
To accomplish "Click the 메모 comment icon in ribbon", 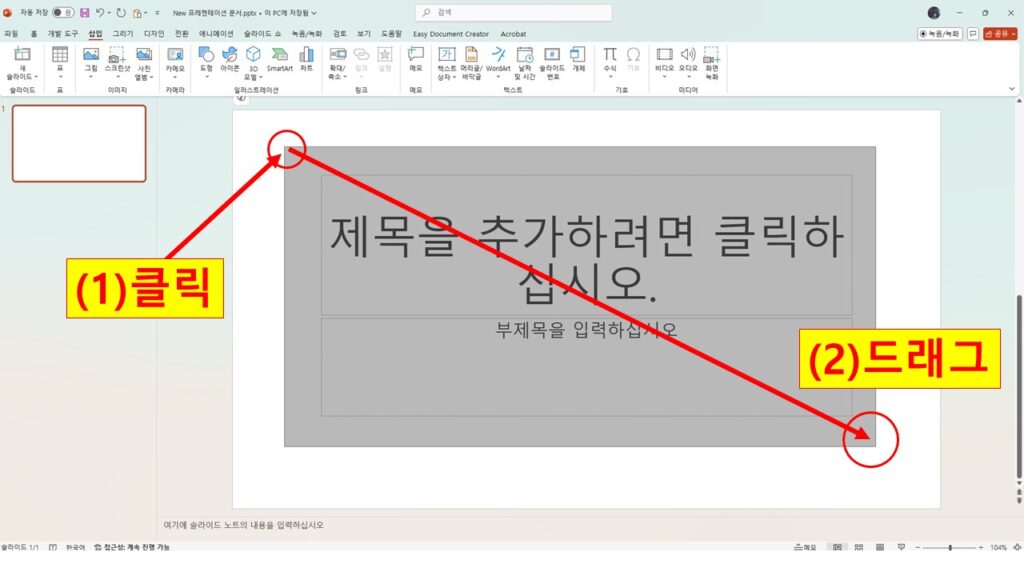I will 416,59.
